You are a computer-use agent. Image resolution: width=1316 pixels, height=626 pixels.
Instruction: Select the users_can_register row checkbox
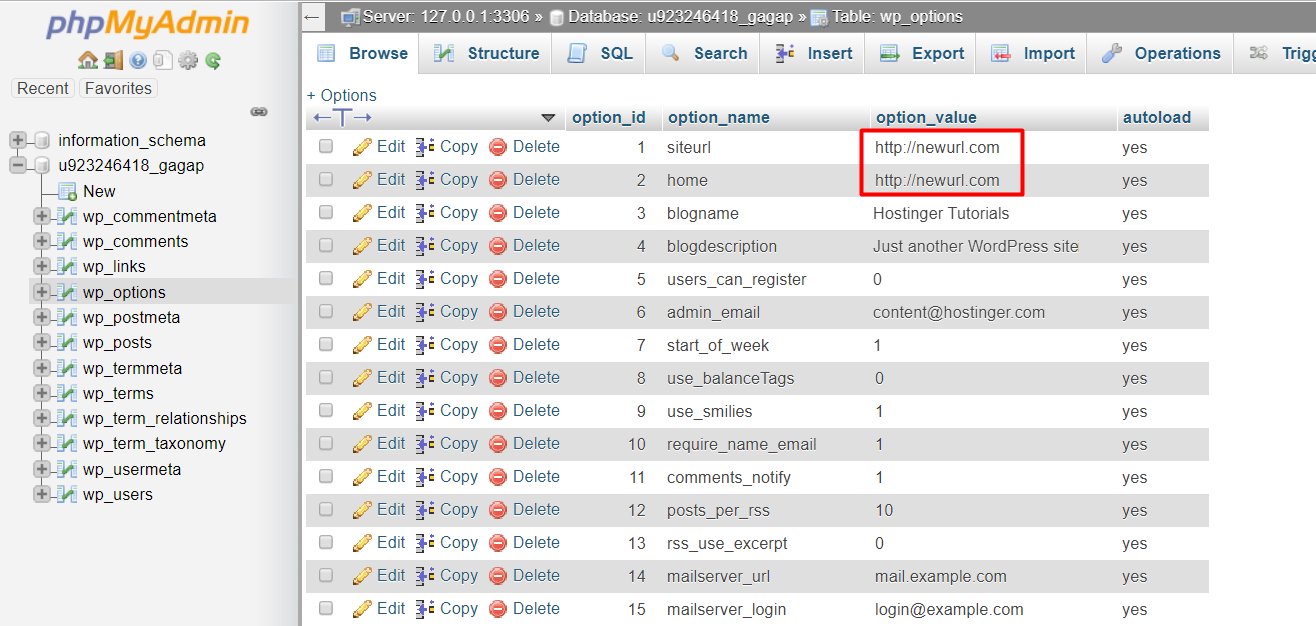(x=325, y=278)
